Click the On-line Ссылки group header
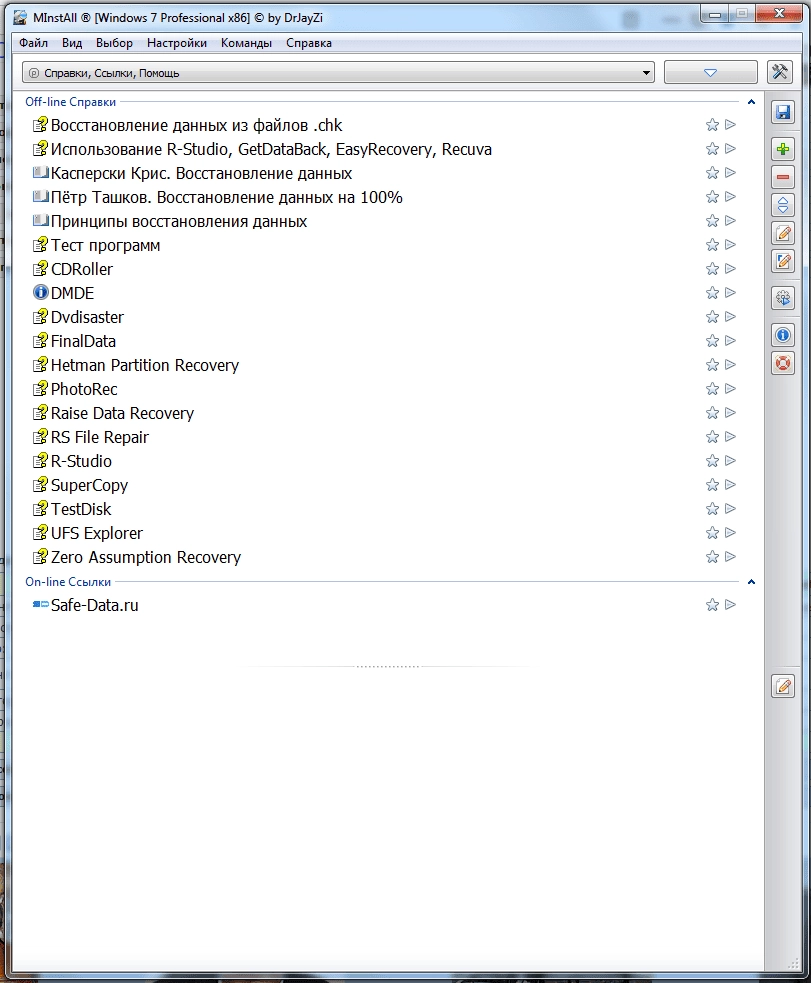 pos(68,582)
